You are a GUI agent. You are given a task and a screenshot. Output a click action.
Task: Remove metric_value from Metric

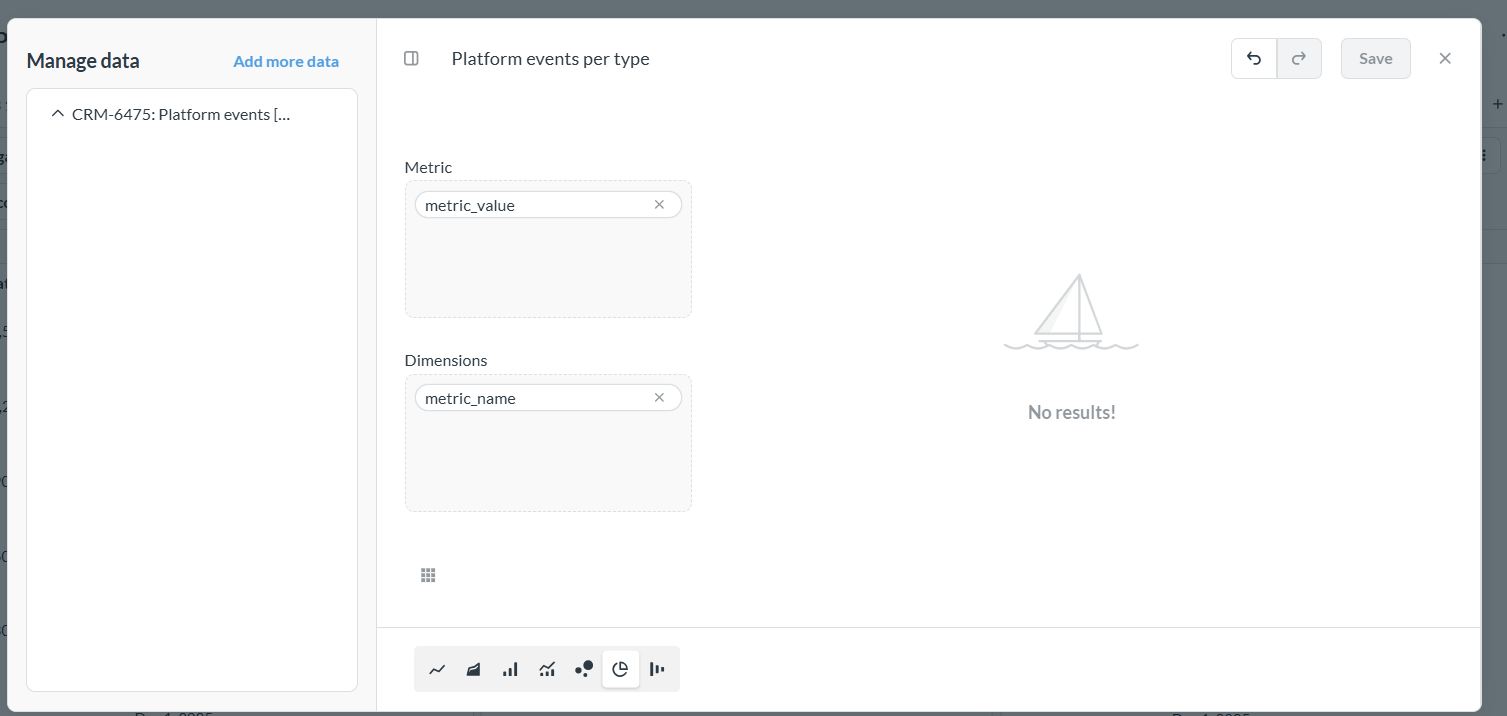[x=659, y=205]
